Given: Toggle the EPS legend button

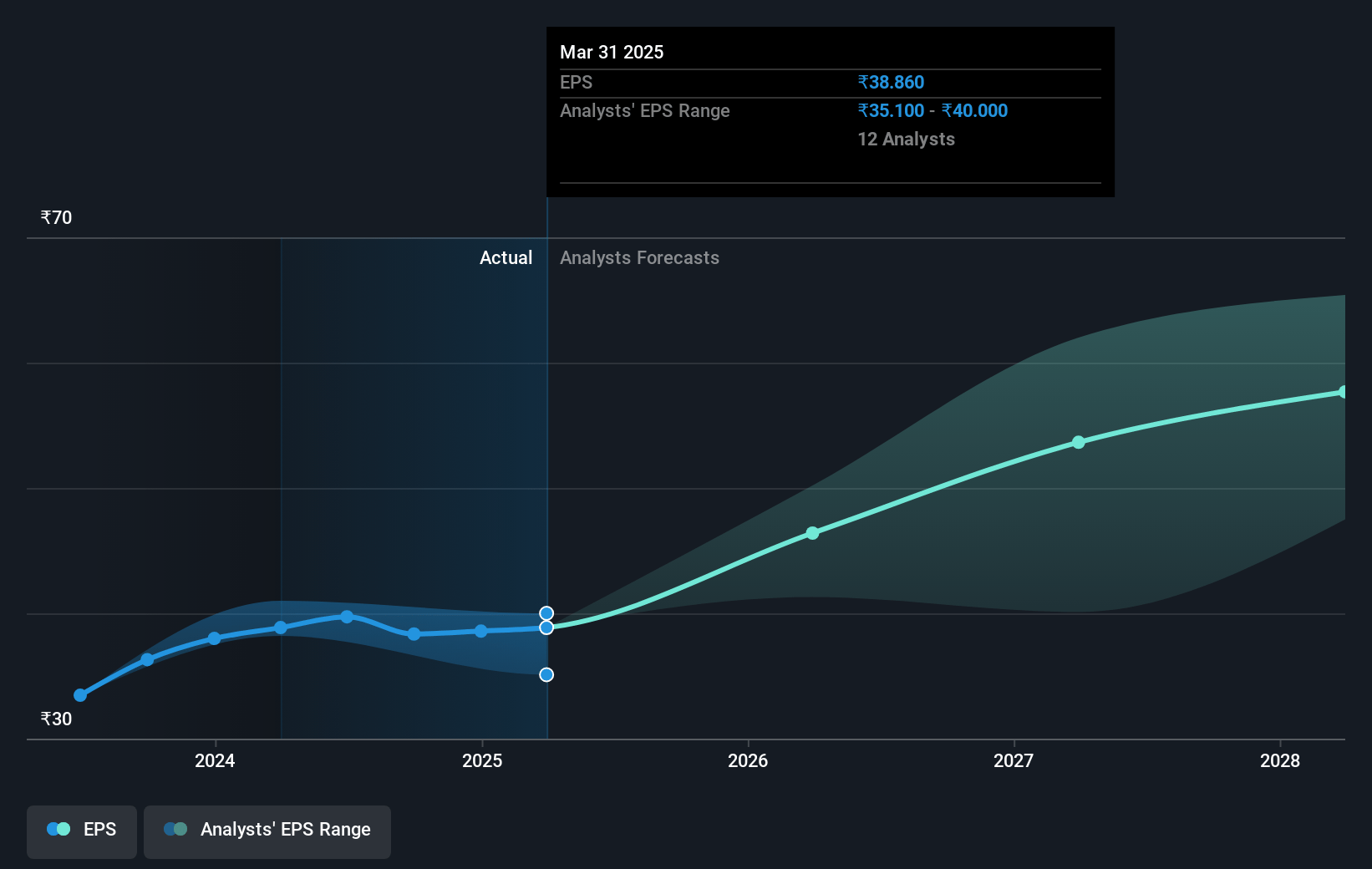Looking at the screenshot, I should [82, 831].
